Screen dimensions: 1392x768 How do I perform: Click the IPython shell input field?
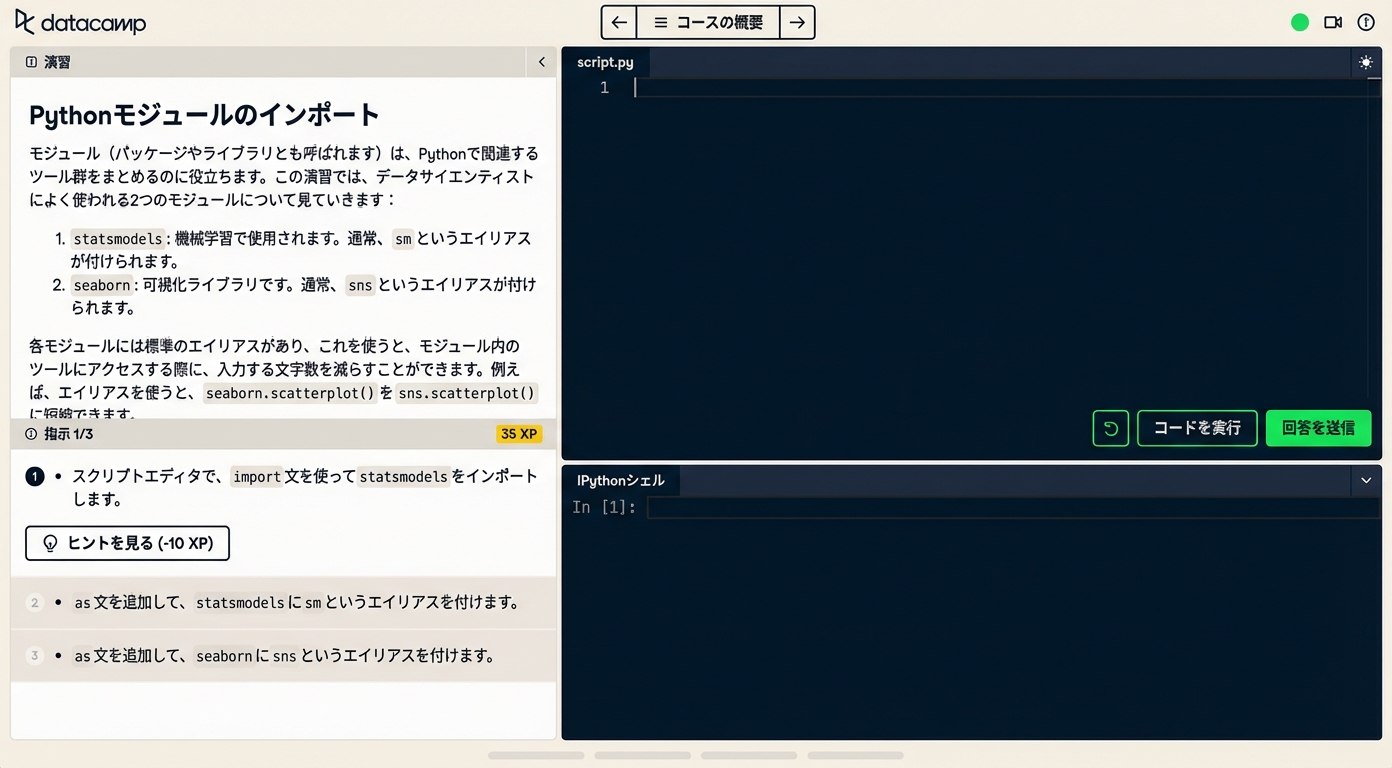tap(1013, 508)
